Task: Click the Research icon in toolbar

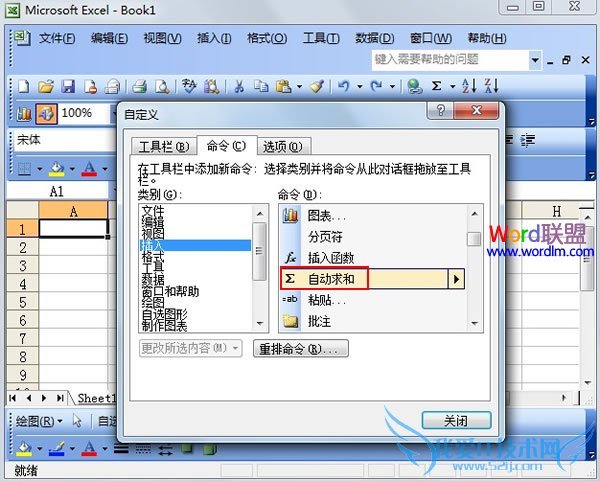Action: 211,86
